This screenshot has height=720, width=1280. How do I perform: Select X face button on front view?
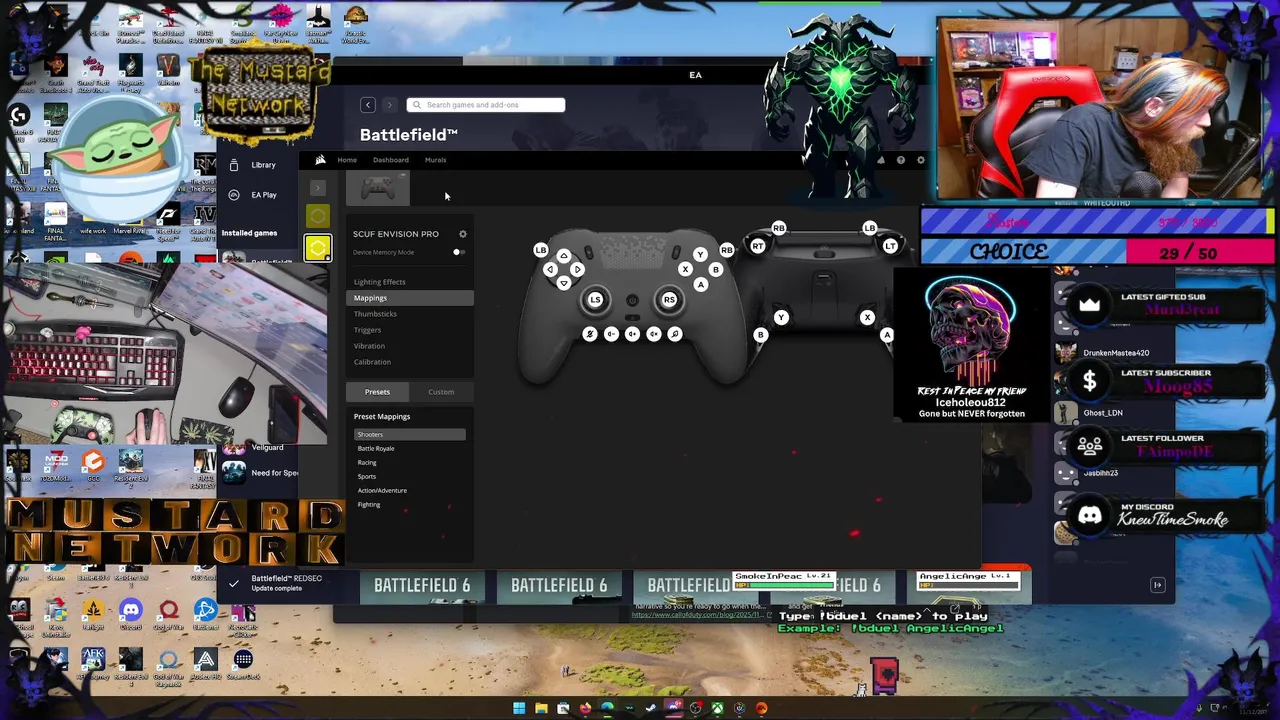(x=685, y=270)
